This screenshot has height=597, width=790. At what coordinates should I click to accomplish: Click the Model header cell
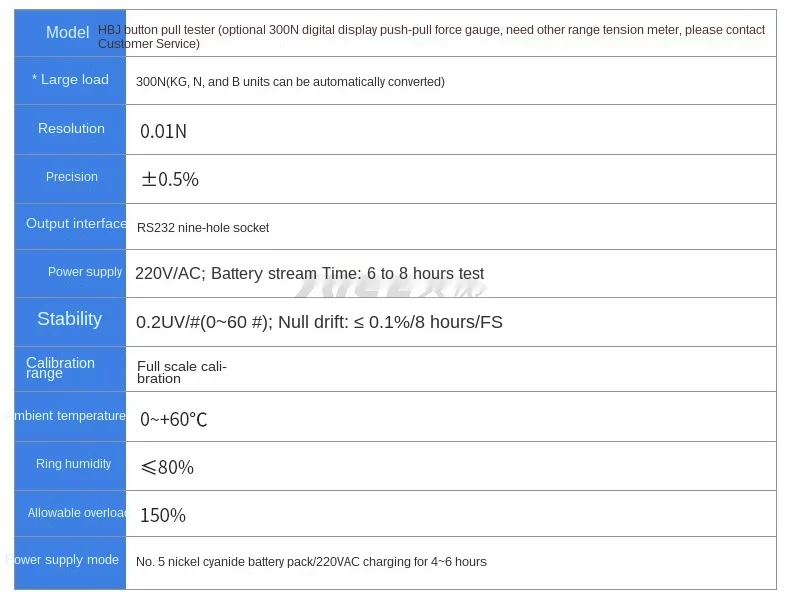click(x=68, y=32)
